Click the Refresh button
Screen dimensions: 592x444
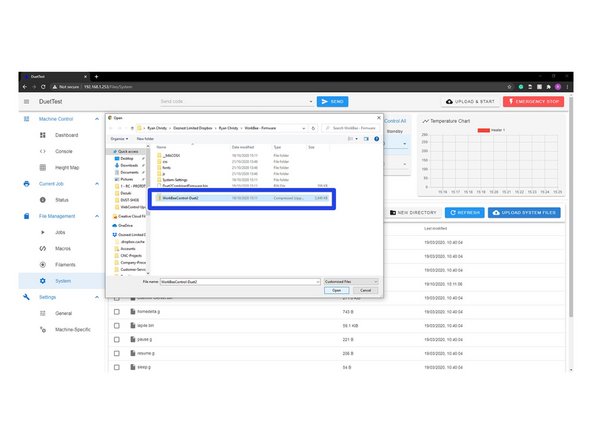(x=465, y=213)
